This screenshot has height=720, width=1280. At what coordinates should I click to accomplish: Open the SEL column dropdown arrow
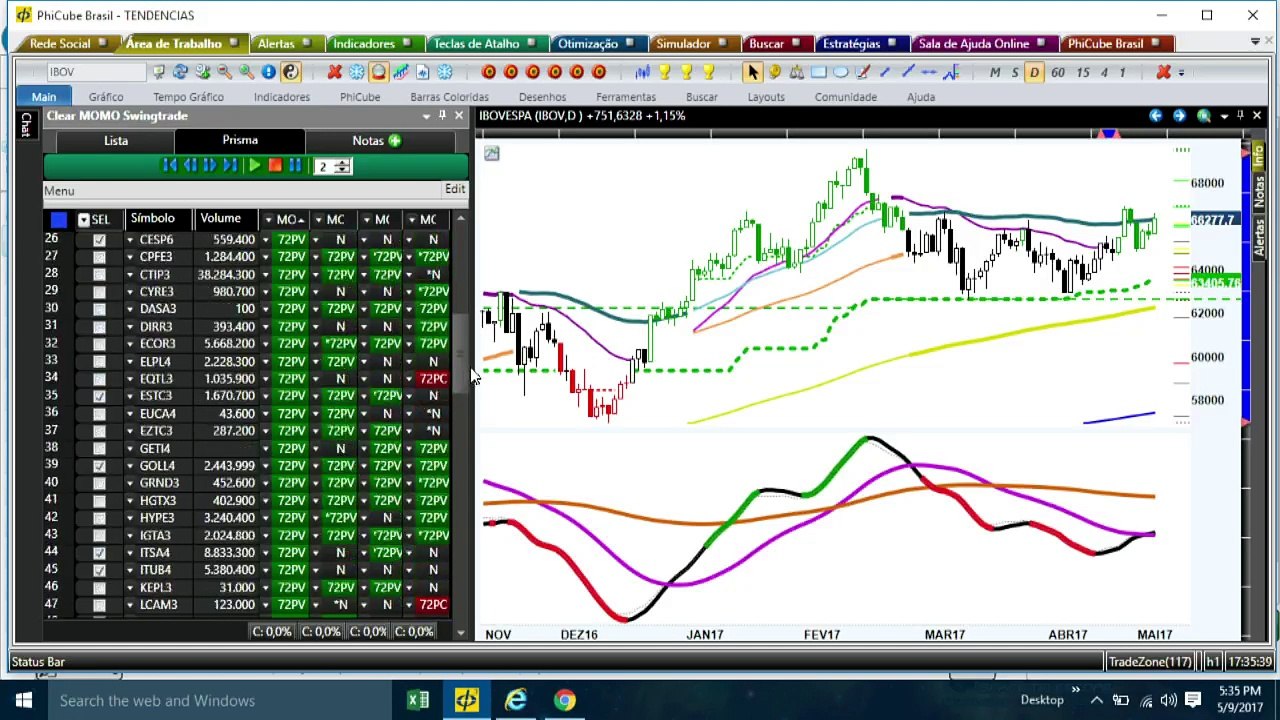click(84, 220)
